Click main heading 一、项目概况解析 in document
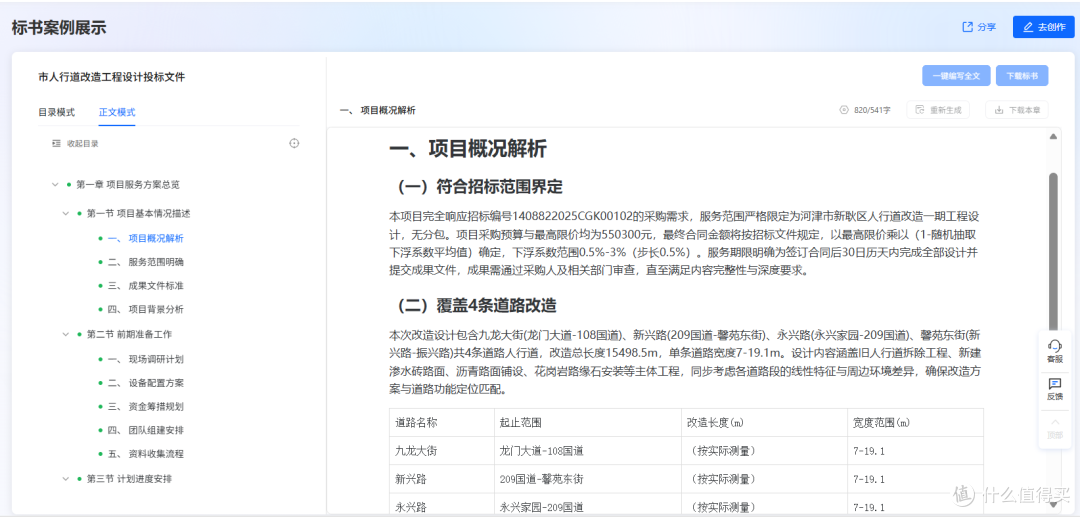The image size is (1080, 517). 469,149
